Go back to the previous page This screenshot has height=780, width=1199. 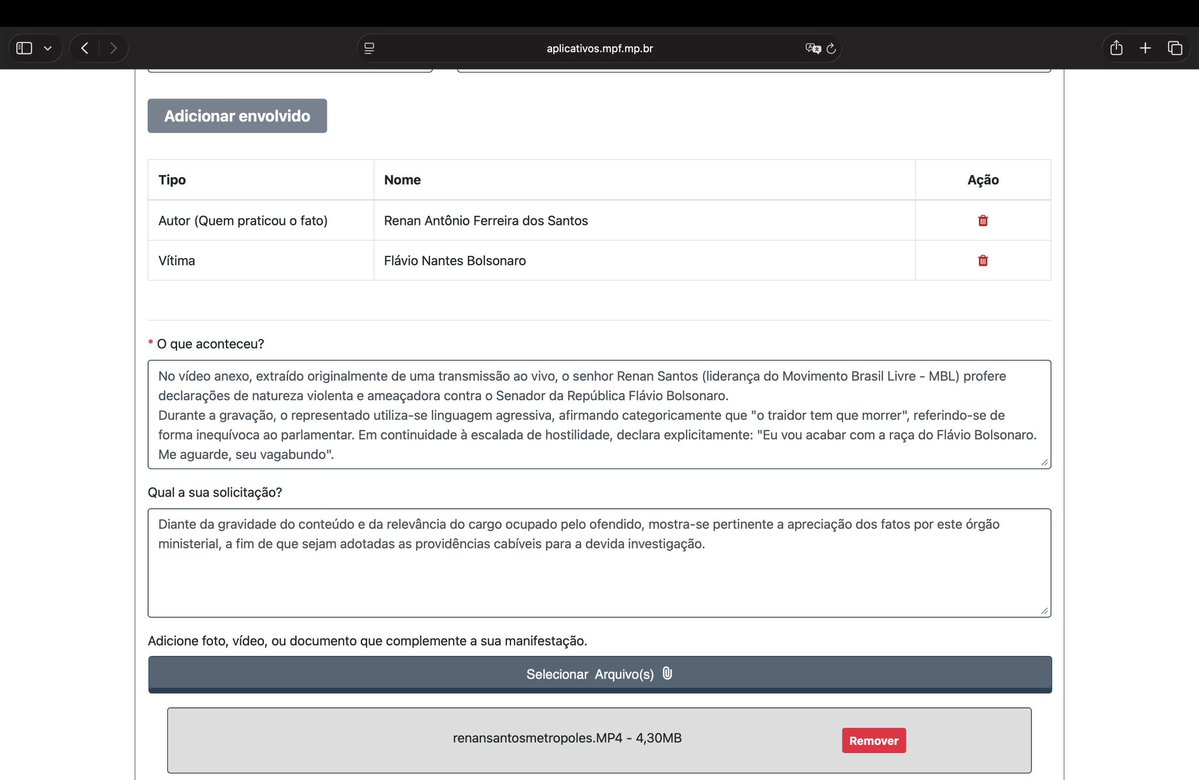point(83,47)
